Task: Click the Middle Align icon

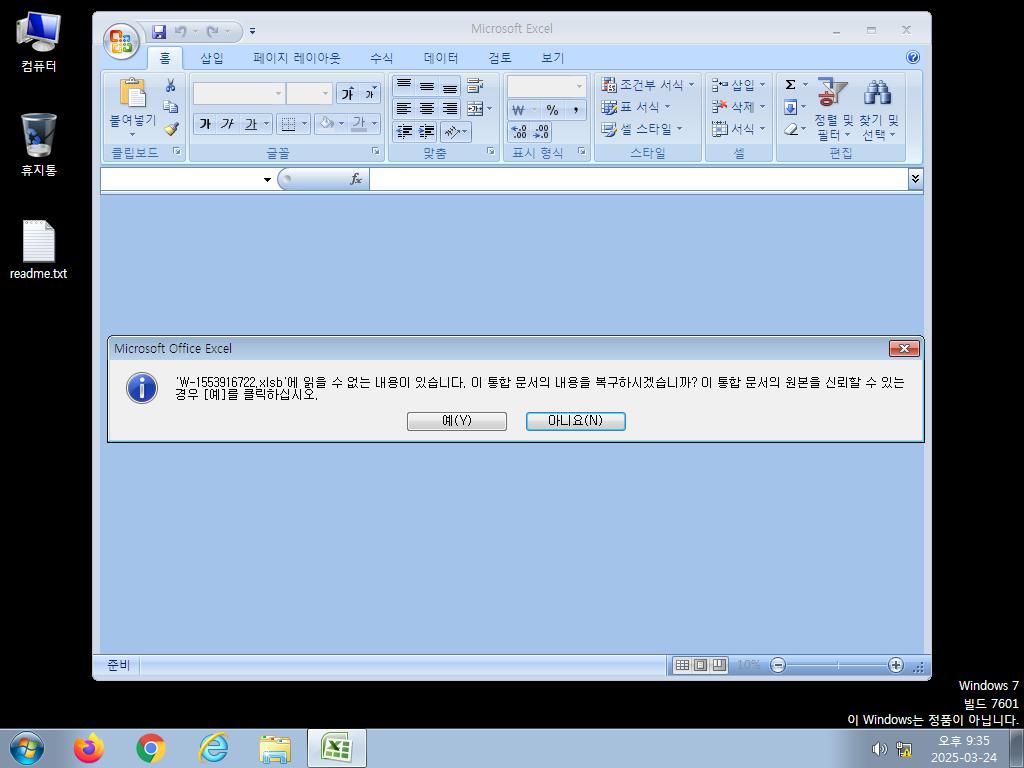Action: tap(426, 86)
